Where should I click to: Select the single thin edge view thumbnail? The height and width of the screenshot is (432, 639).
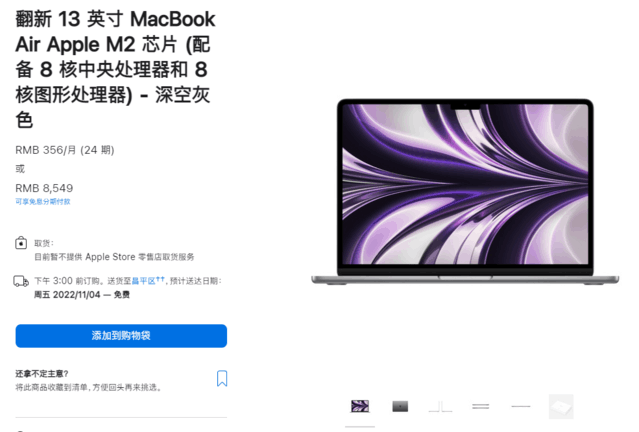[520, 406]
